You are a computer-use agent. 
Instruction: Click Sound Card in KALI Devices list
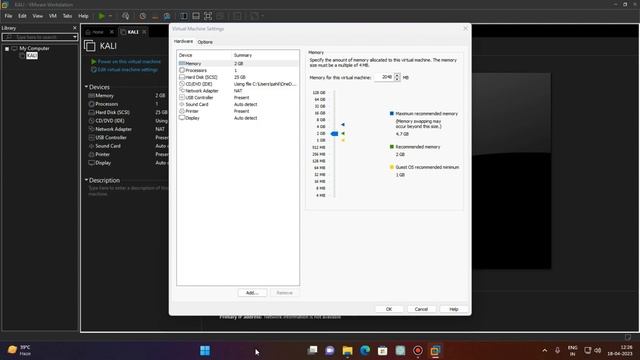tap(108, 146)
